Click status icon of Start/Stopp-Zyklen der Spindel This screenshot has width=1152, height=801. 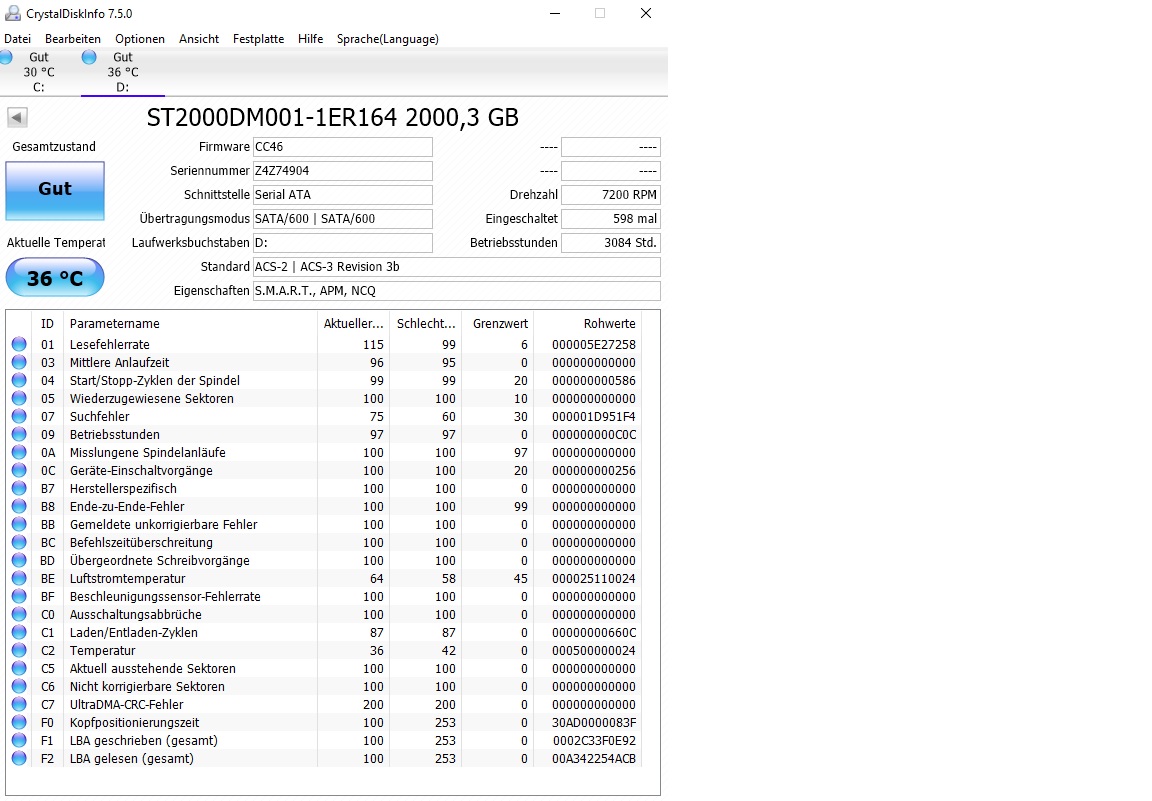point(19,380)
